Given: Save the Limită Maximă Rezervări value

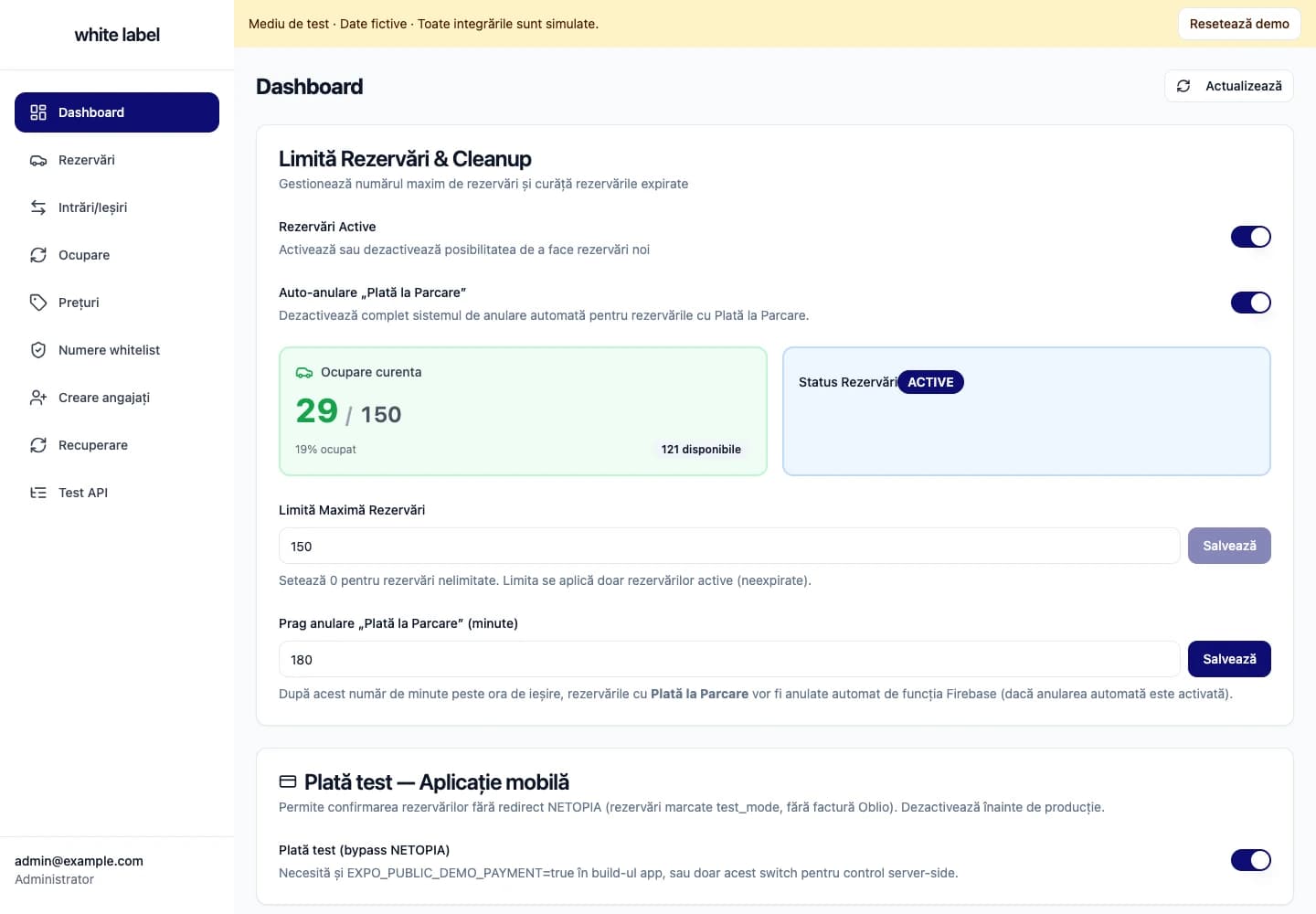Looking at the screenshot, I should [x=1229, y=546].
